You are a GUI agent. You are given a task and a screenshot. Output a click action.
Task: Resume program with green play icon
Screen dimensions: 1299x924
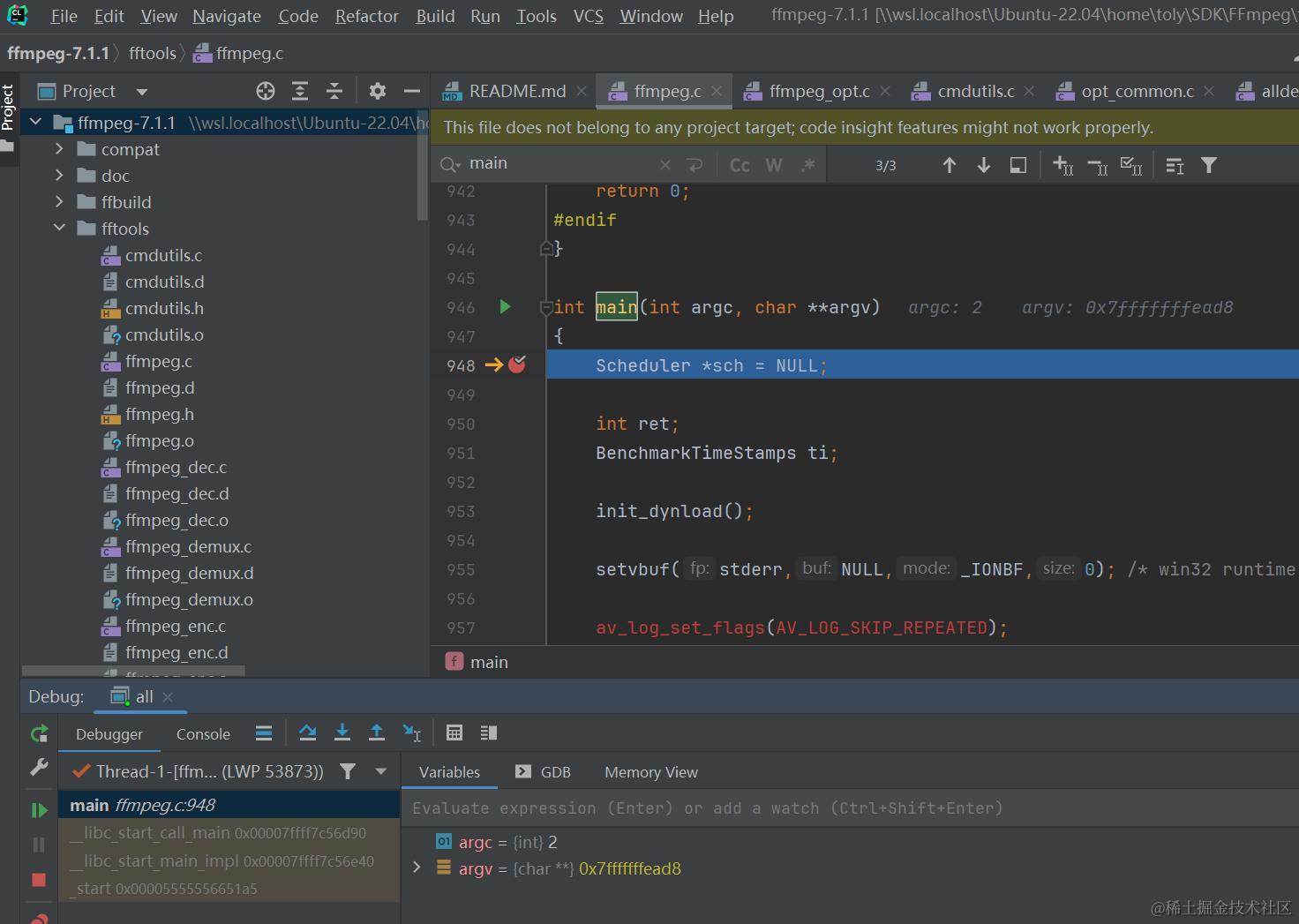click(x=39, y=809)
